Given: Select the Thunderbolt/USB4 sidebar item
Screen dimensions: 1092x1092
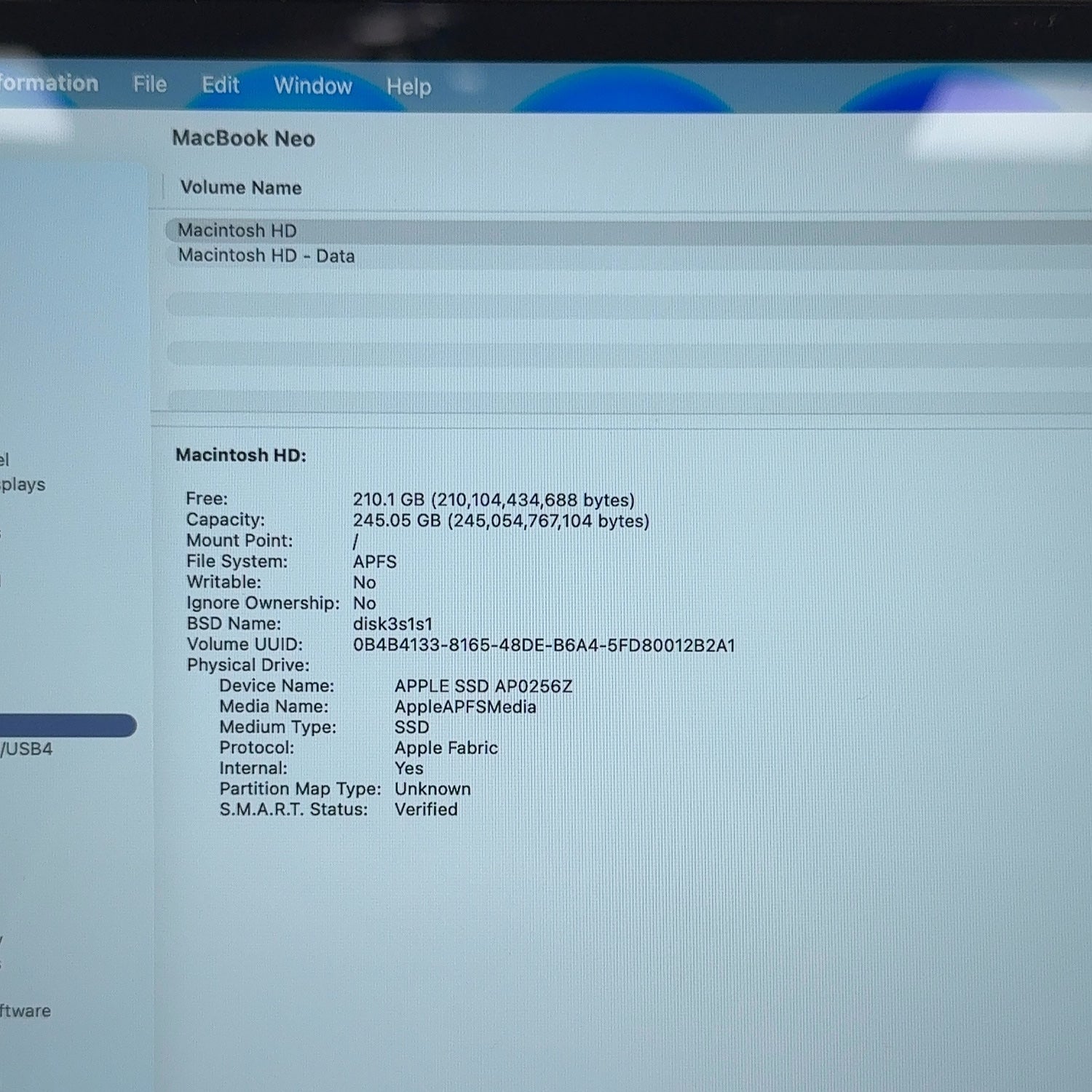Looking at the screenshot, I should pyautogui.click(x=26, y=749).
